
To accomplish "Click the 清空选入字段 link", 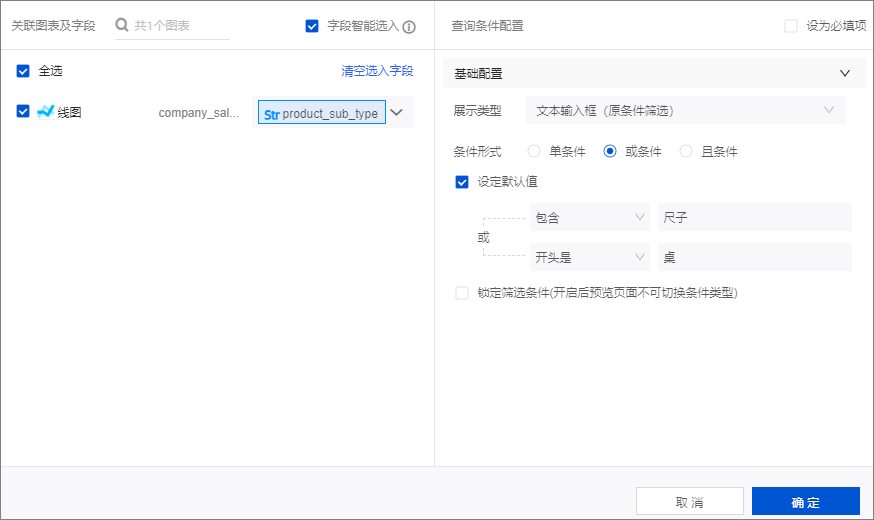I will click(x=377, y=71).
